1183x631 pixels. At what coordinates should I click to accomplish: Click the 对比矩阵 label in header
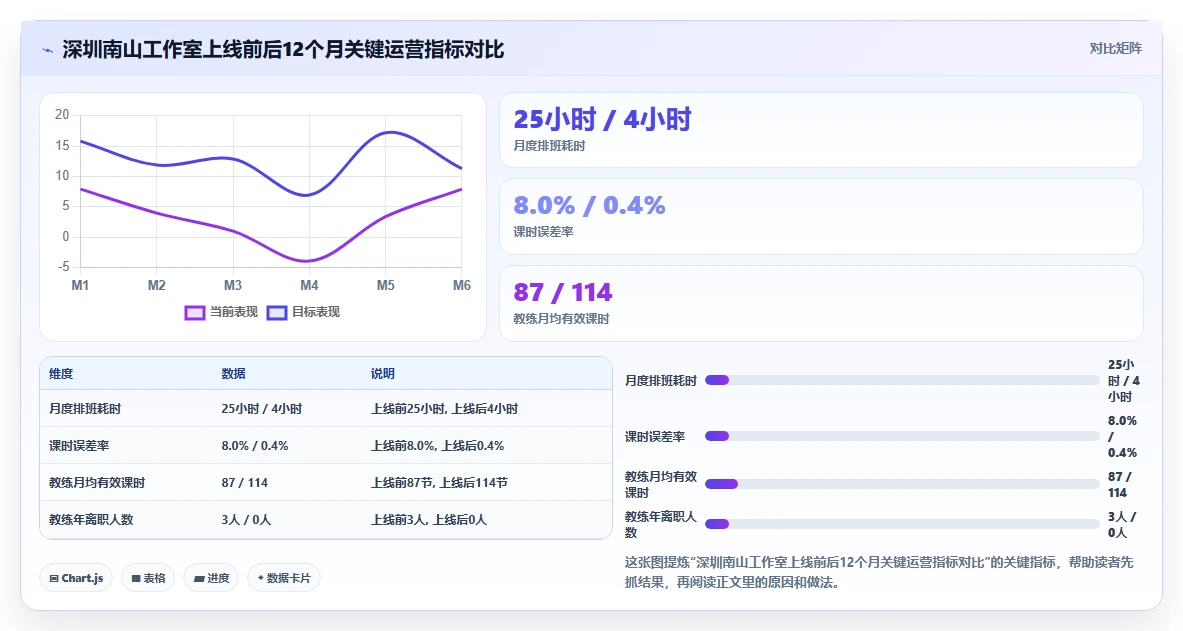[x=1115, y=48]
